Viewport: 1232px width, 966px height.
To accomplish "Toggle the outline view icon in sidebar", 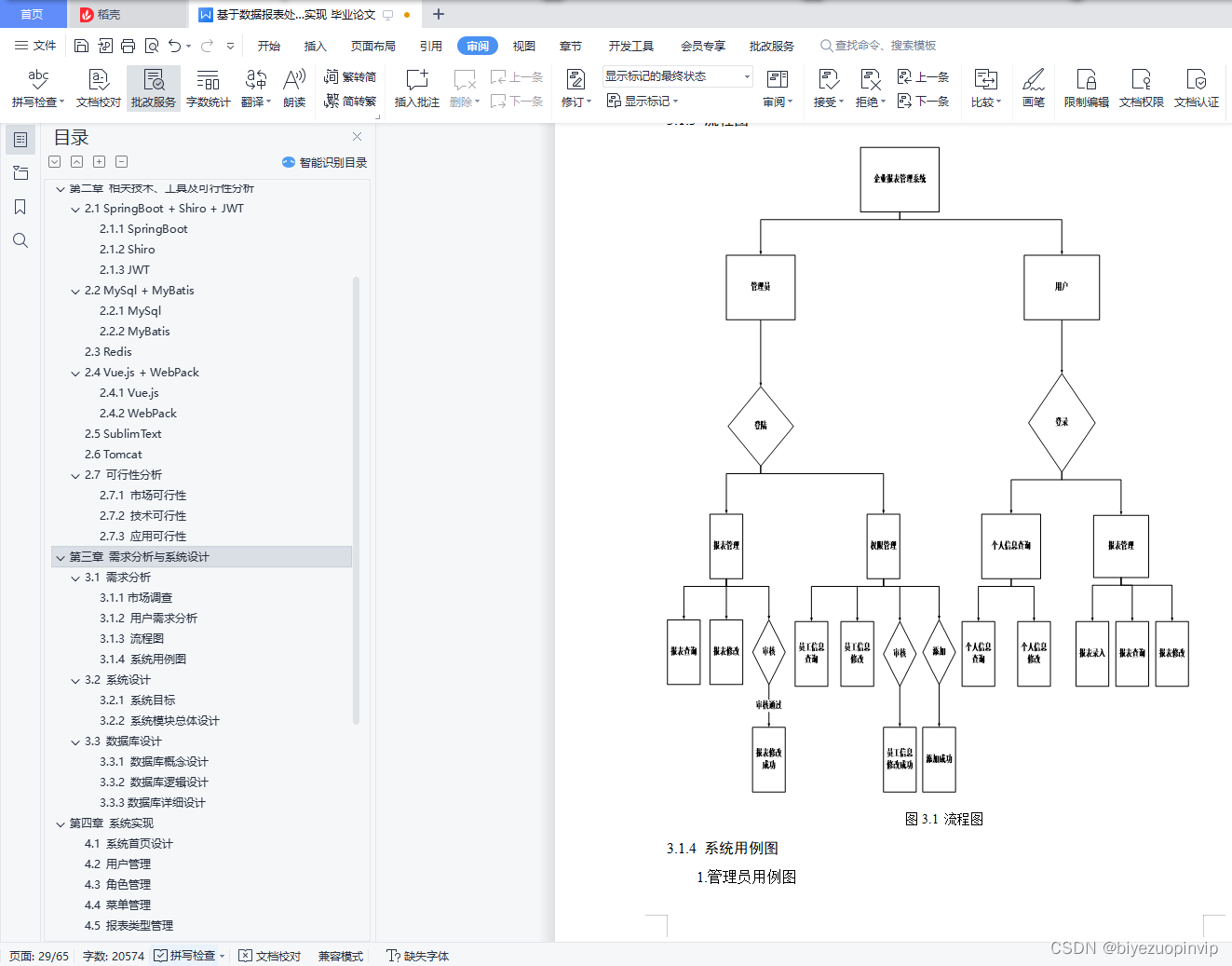I will pyautogui.click(x=20, y=140).
